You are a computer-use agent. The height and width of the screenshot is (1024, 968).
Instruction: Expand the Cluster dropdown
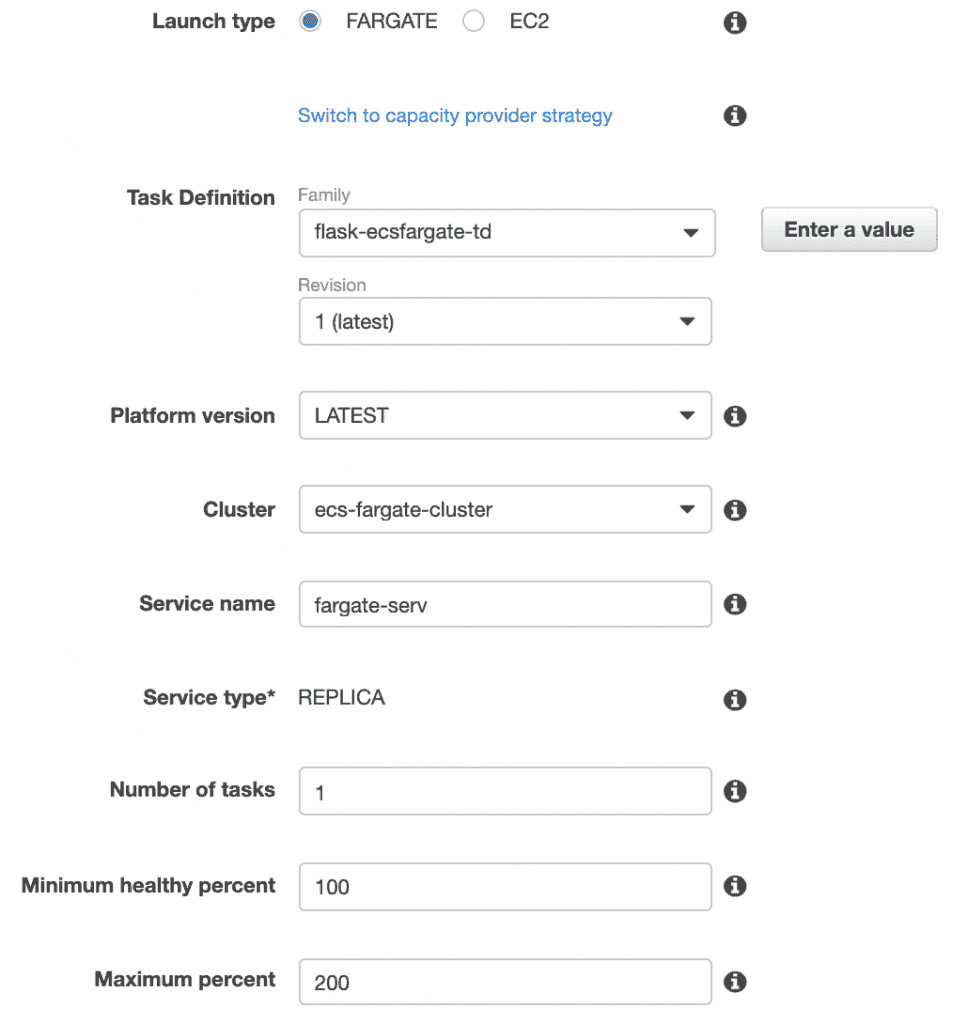[x=504, y=510]
